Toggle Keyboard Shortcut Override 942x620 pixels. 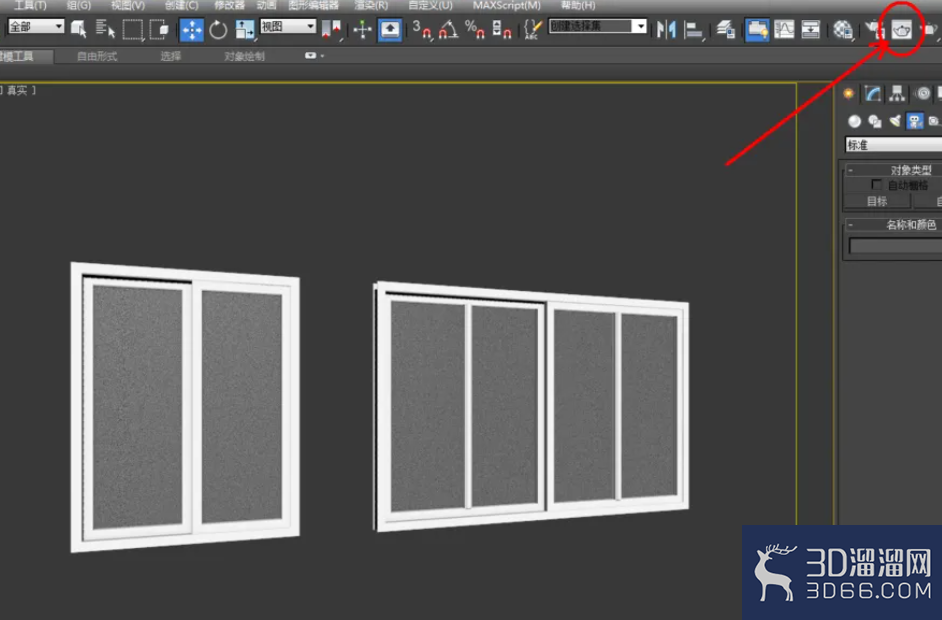click(390, 29)
